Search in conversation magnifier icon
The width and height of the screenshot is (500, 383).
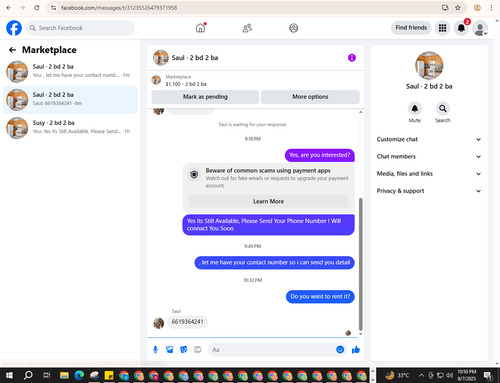tap(442, 109)
